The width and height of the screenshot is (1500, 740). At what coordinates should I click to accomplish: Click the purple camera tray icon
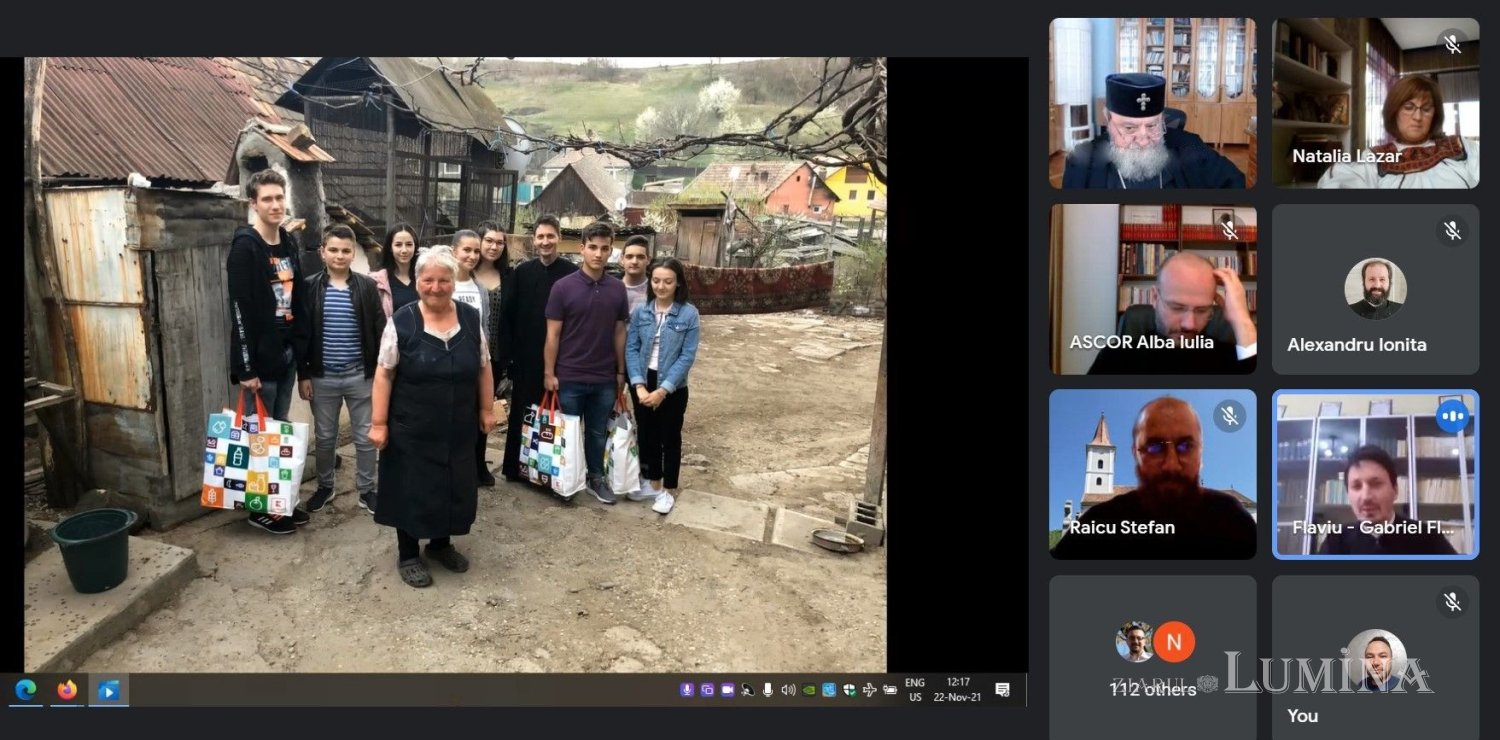[x=727, y=689]
